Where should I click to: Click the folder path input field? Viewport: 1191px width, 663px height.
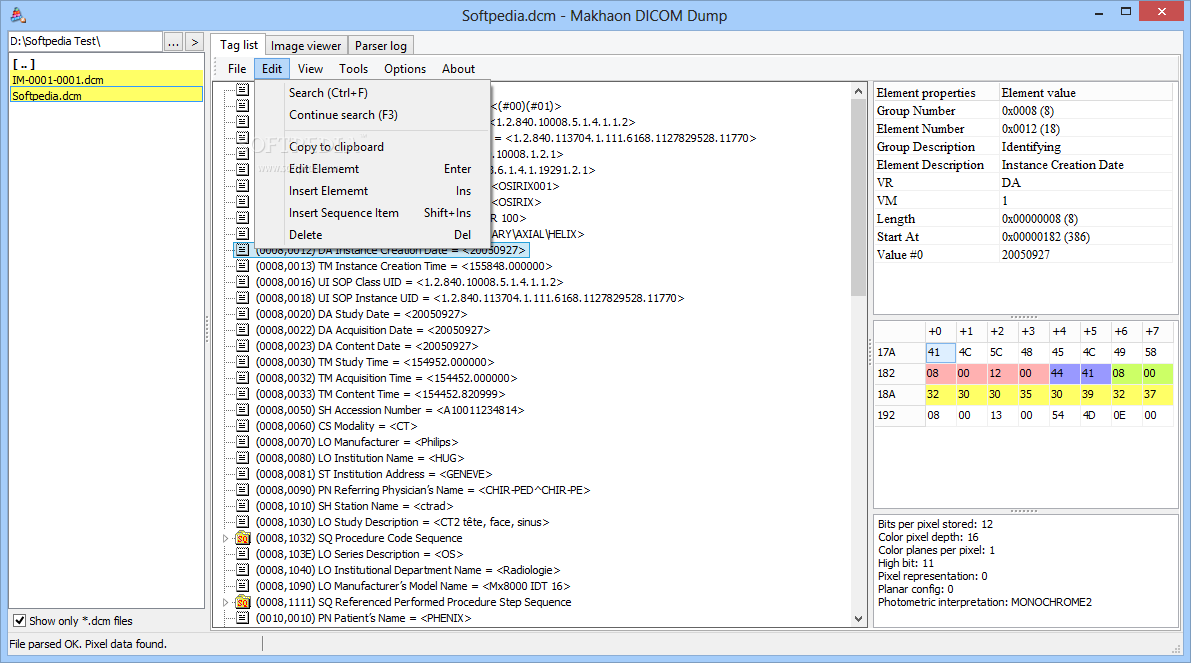pos(85,41)
